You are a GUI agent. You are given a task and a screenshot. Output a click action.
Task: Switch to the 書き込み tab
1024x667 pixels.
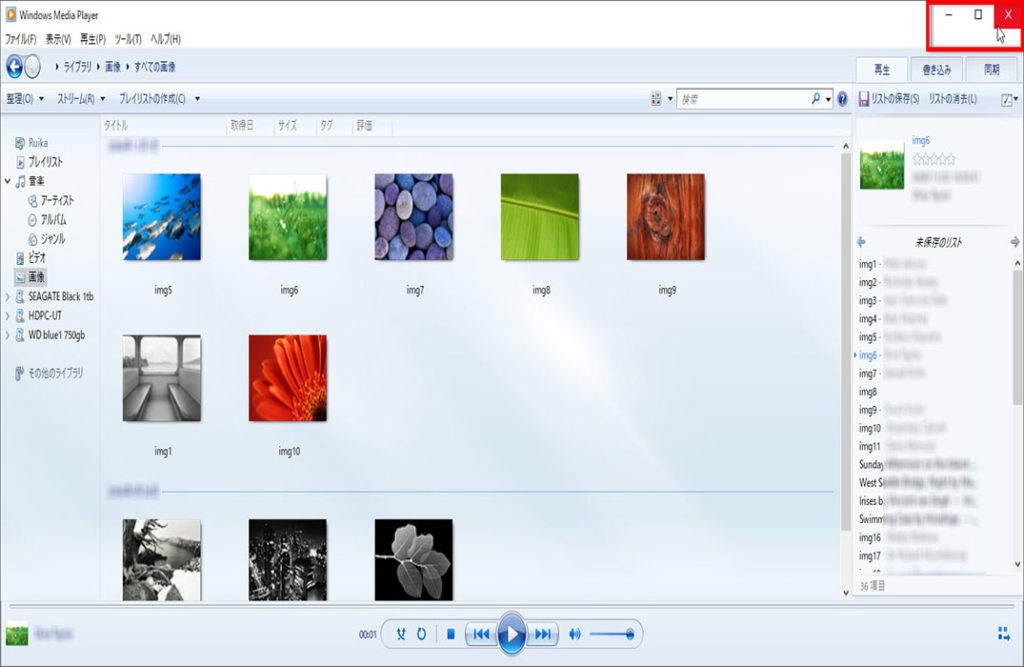tap(937, 69)
